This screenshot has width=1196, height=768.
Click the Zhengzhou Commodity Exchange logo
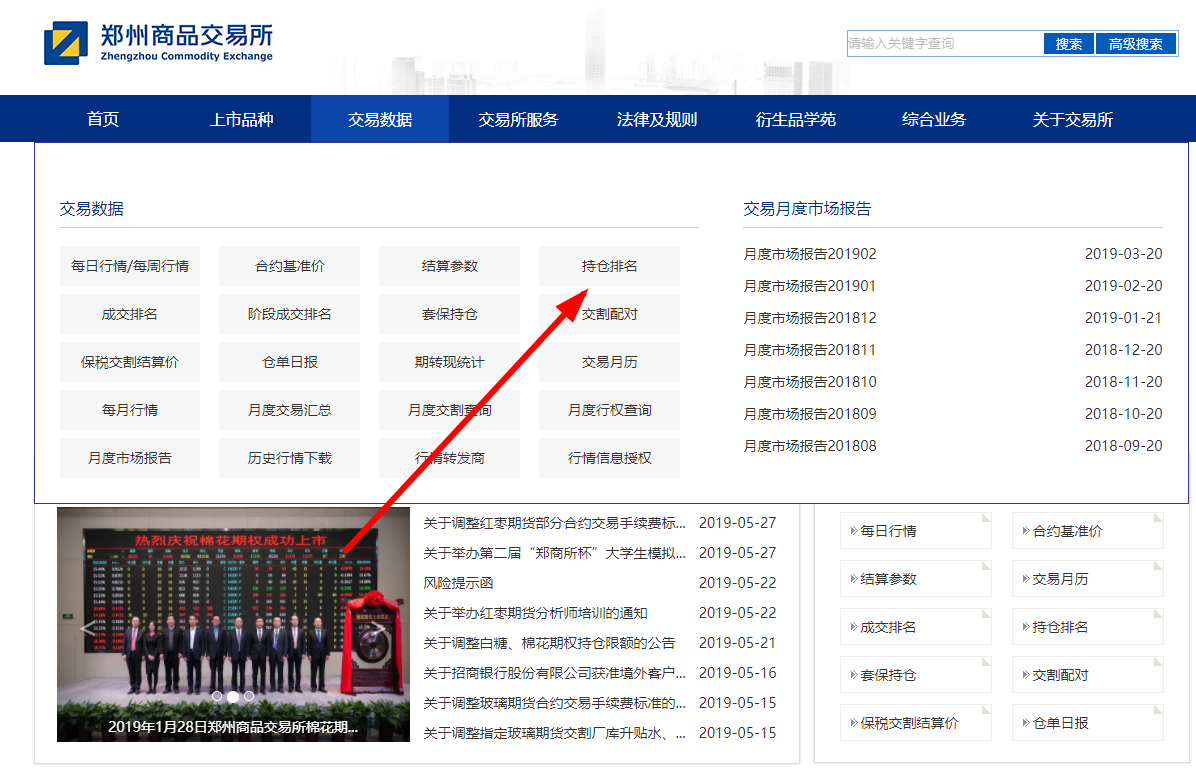[x=159, y=43]
